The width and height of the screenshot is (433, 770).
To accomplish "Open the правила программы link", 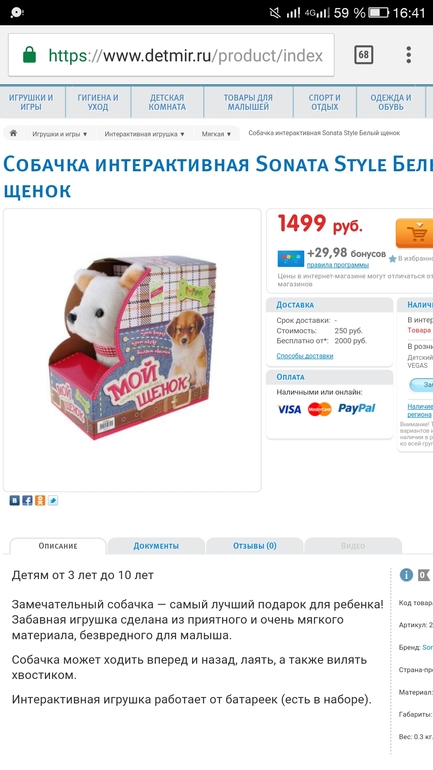I will coord(338,265).
